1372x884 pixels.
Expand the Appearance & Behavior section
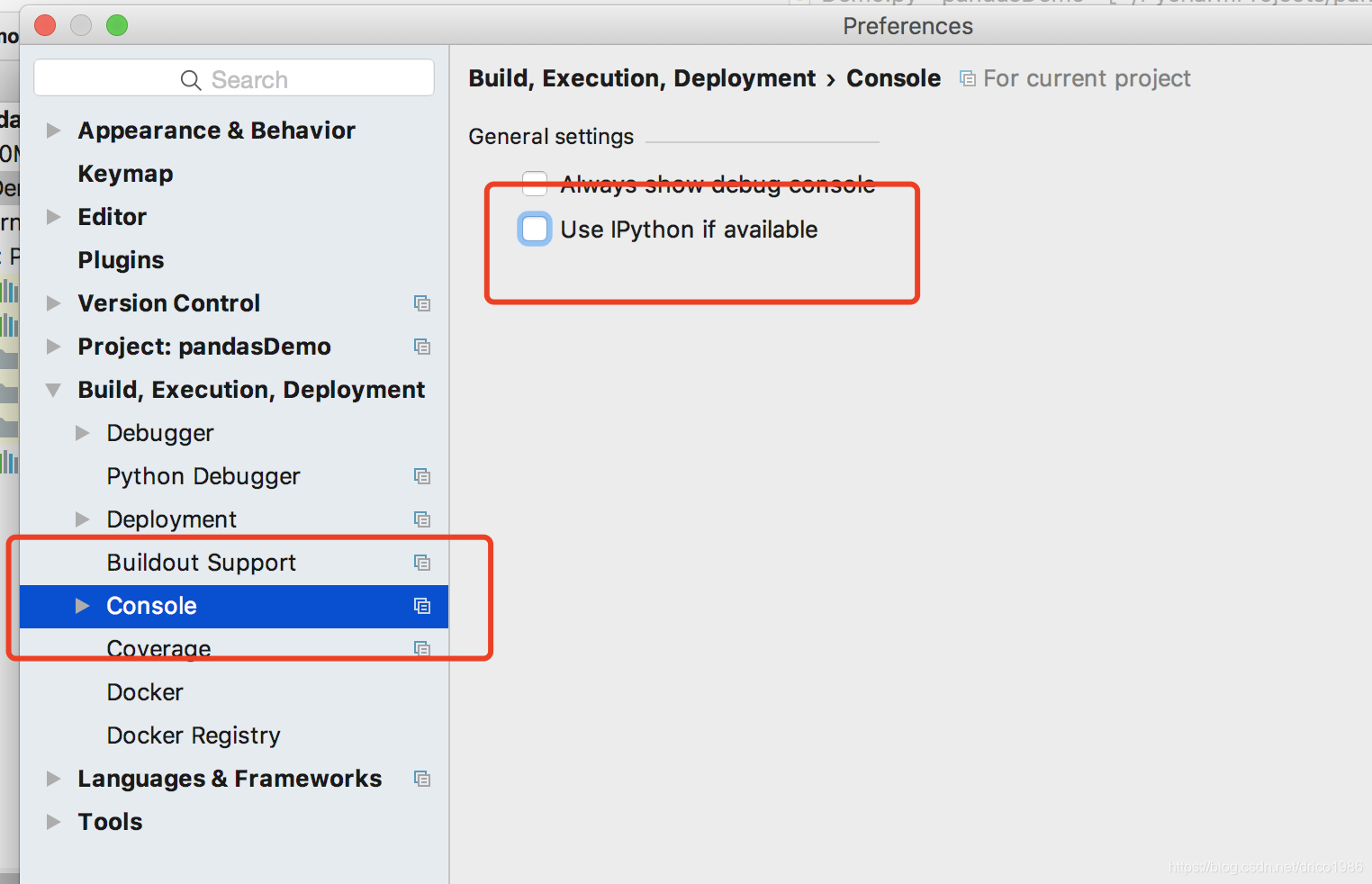(54, 131)
